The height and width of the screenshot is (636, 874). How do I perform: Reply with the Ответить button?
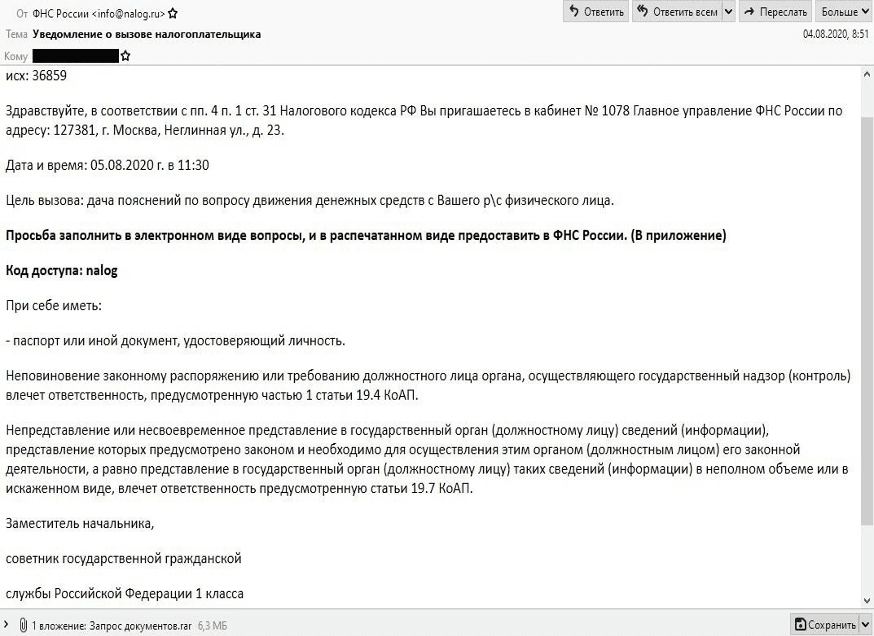[596, 12]
